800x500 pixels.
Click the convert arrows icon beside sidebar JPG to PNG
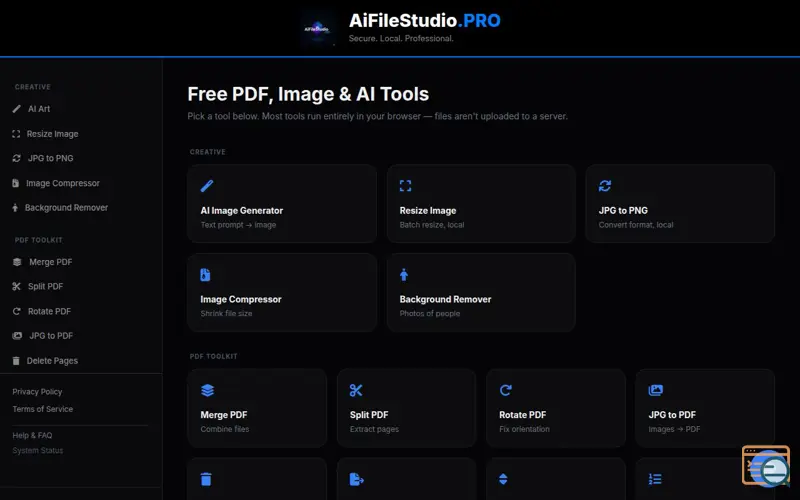point(17,158)
